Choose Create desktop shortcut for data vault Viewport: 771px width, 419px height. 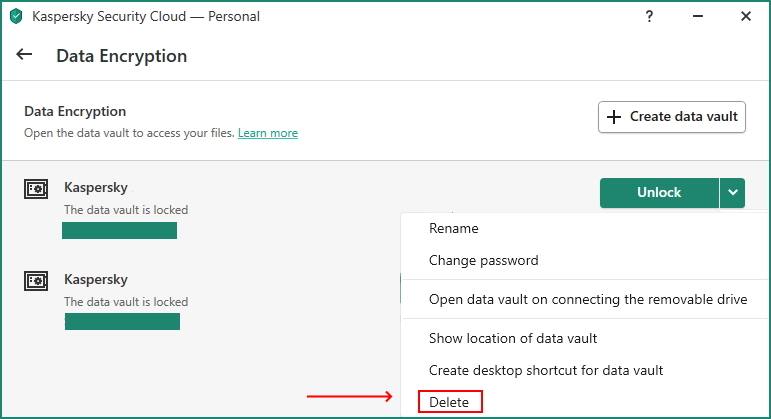545,370
